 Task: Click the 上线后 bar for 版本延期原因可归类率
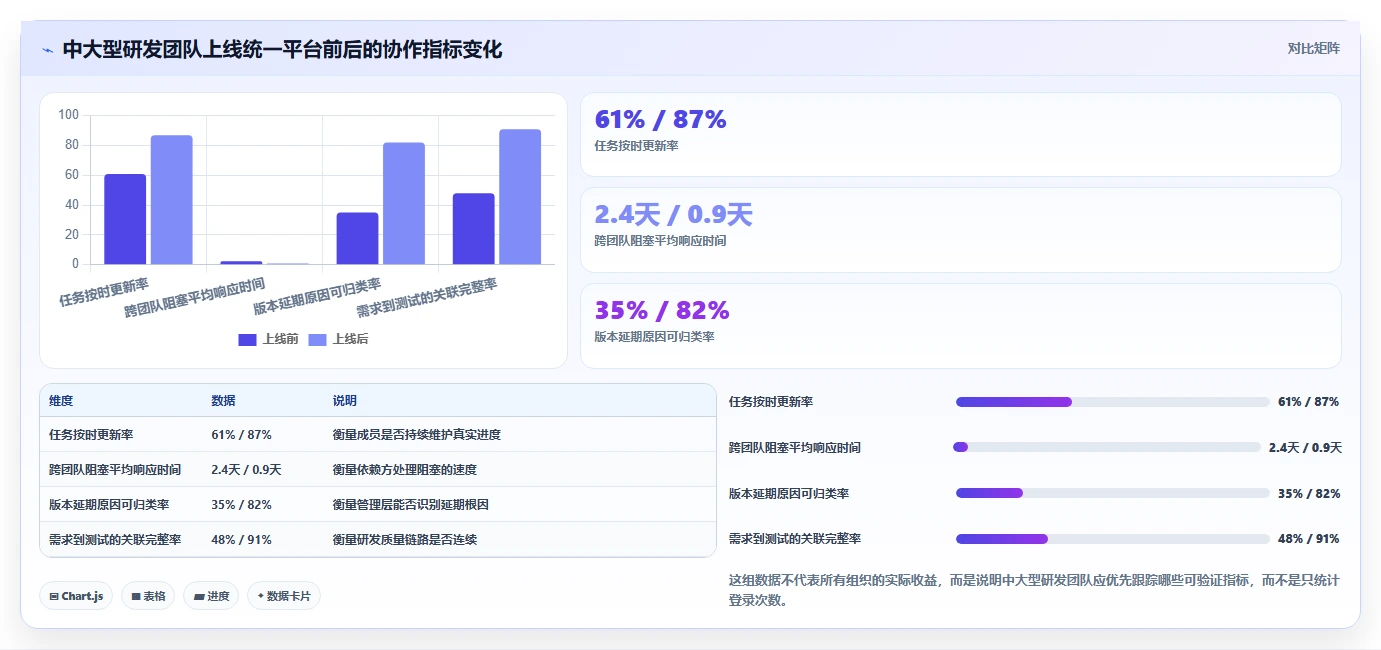pyautogui.click(x=403, y=204)
